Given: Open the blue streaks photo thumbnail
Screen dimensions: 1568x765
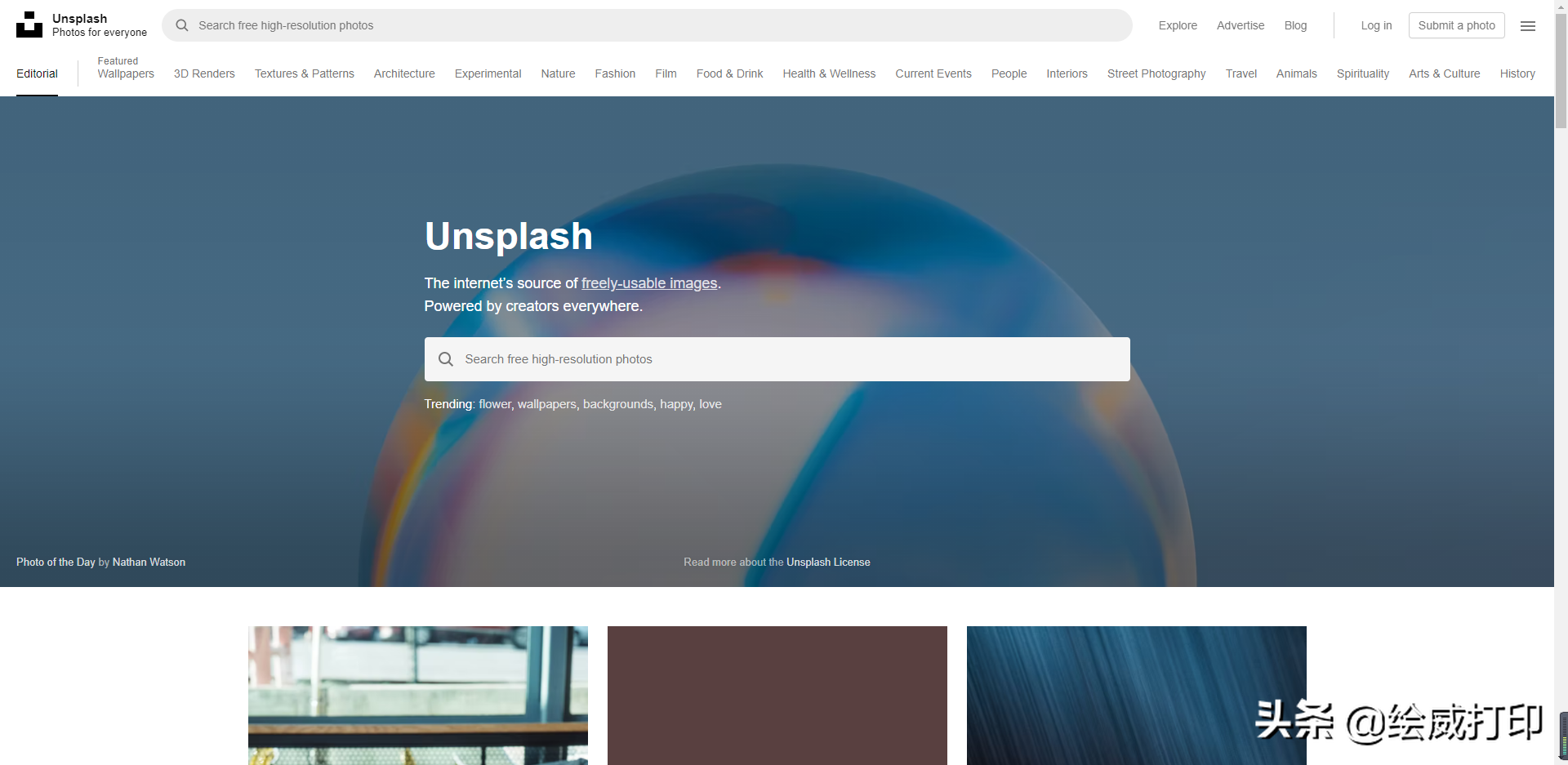Looking at the screenshot, I should click(1137, 696).
